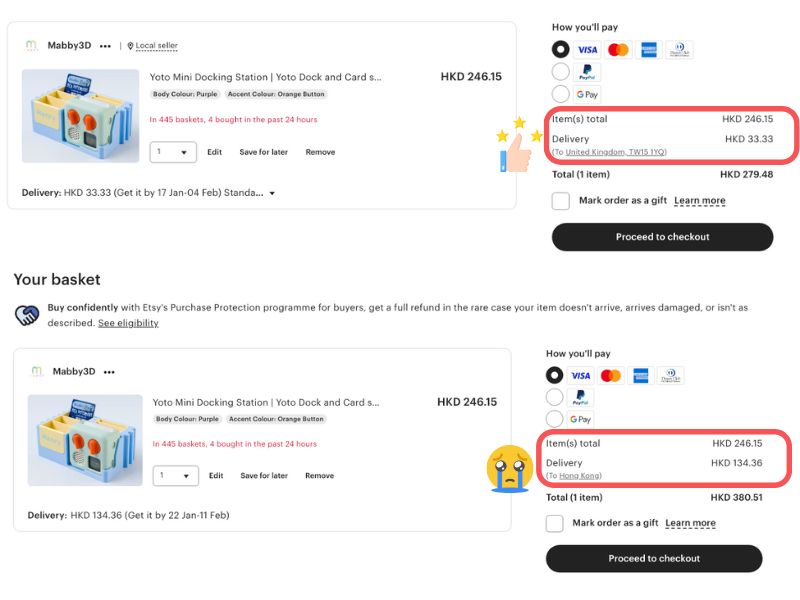Expand the delivery options arrow for HKD 33.33
The height and width of the screenshot is (600, 800).
272,193
